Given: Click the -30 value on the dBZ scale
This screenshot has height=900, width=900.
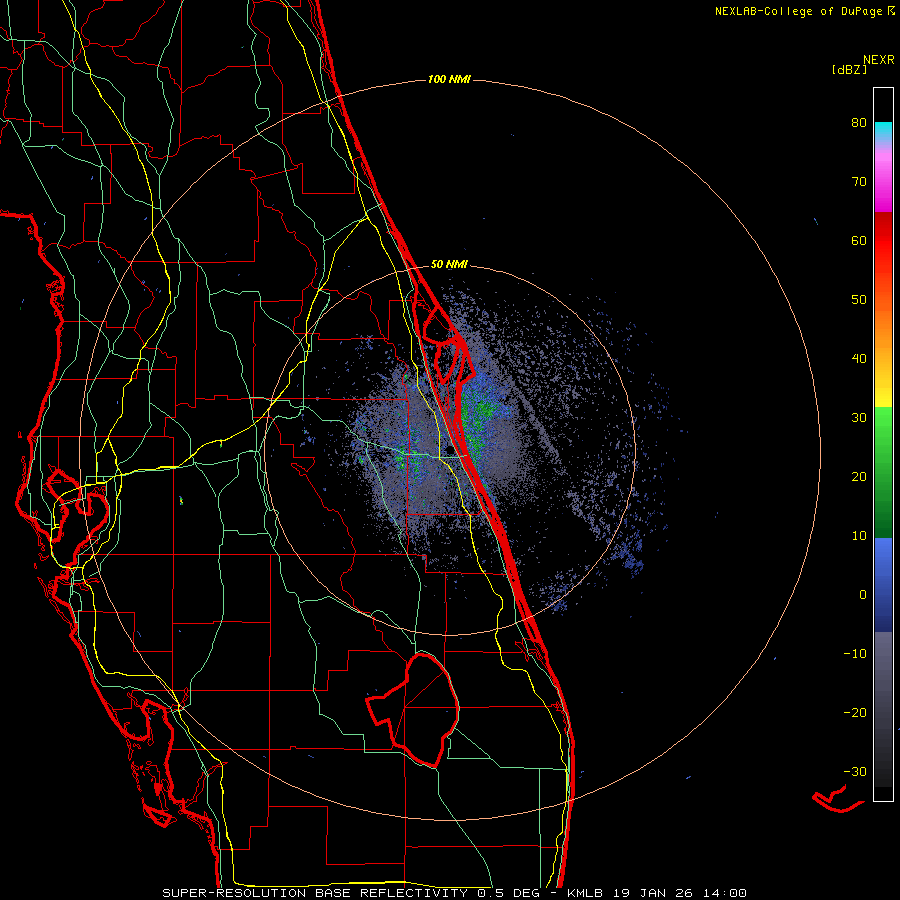Looking at the screenshot, I should pos(855,771).
